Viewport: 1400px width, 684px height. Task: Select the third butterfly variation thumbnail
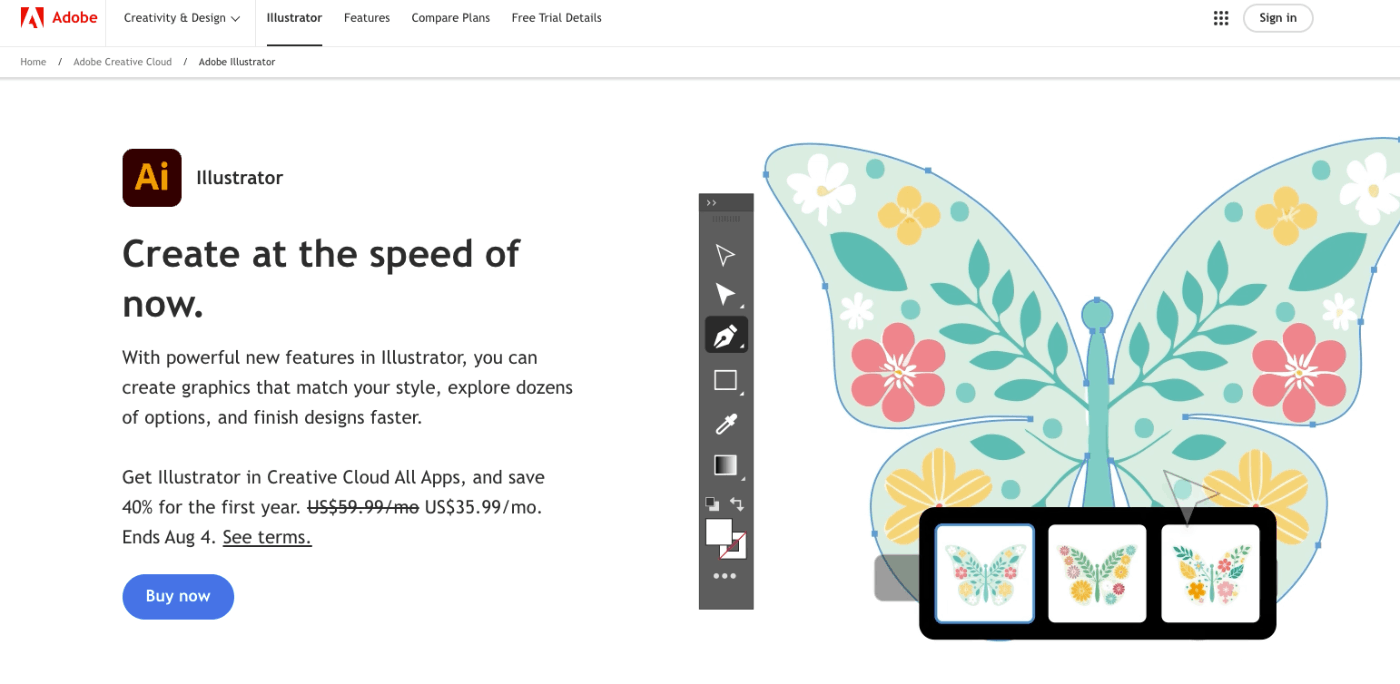click(1210, 574)
